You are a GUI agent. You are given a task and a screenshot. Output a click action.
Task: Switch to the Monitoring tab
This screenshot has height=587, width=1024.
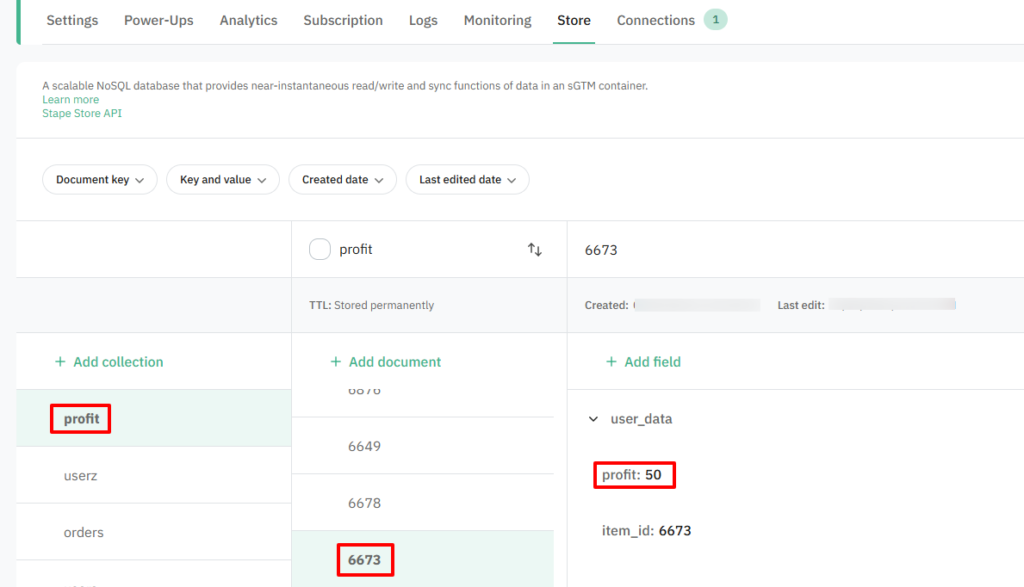tap(498, 20)
